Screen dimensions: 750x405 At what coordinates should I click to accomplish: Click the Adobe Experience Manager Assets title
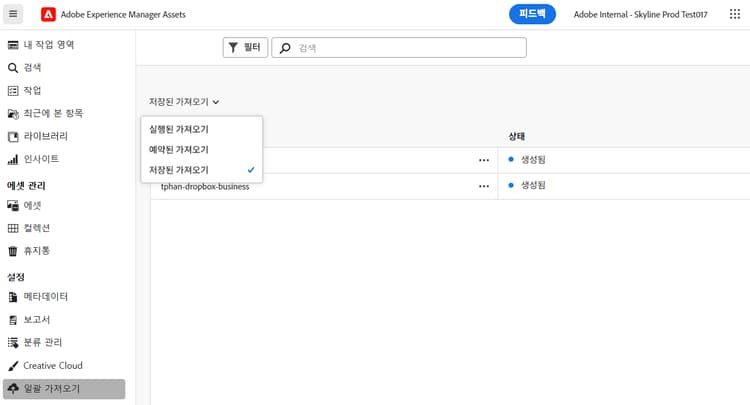[123, 15]
